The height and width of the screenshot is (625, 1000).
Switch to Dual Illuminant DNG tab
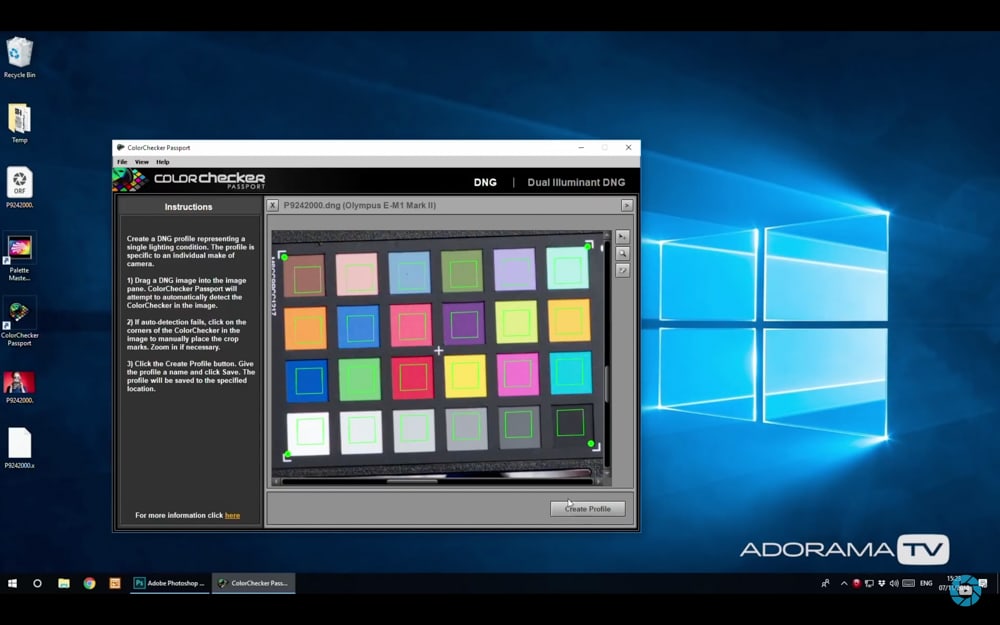pos(575,183)
